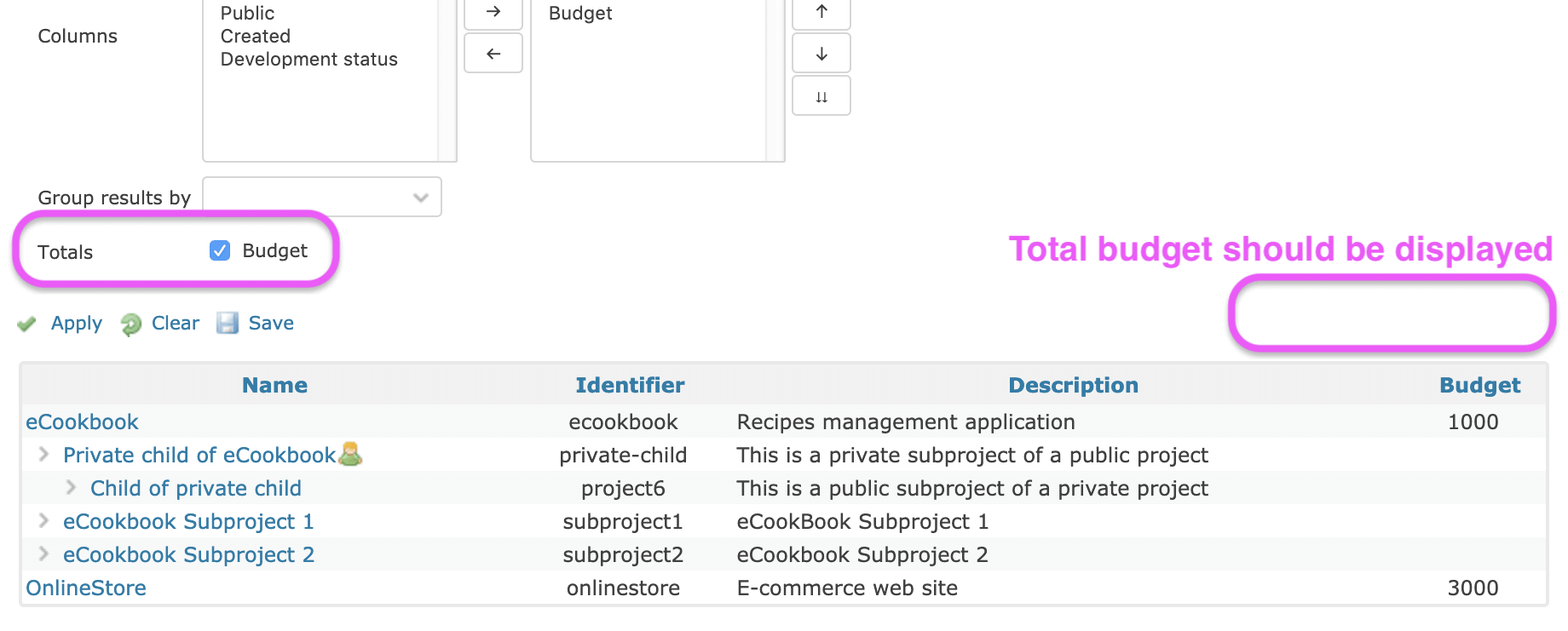Viewport: 1568px width, 631px height.
Task: Sort by the Name column header
Action: tap(274, 386)
